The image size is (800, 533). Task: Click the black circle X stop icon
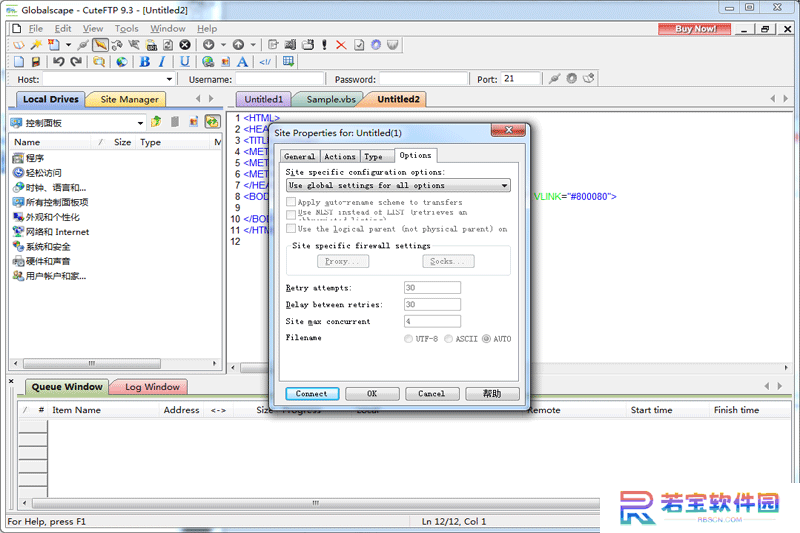point(185,45)
